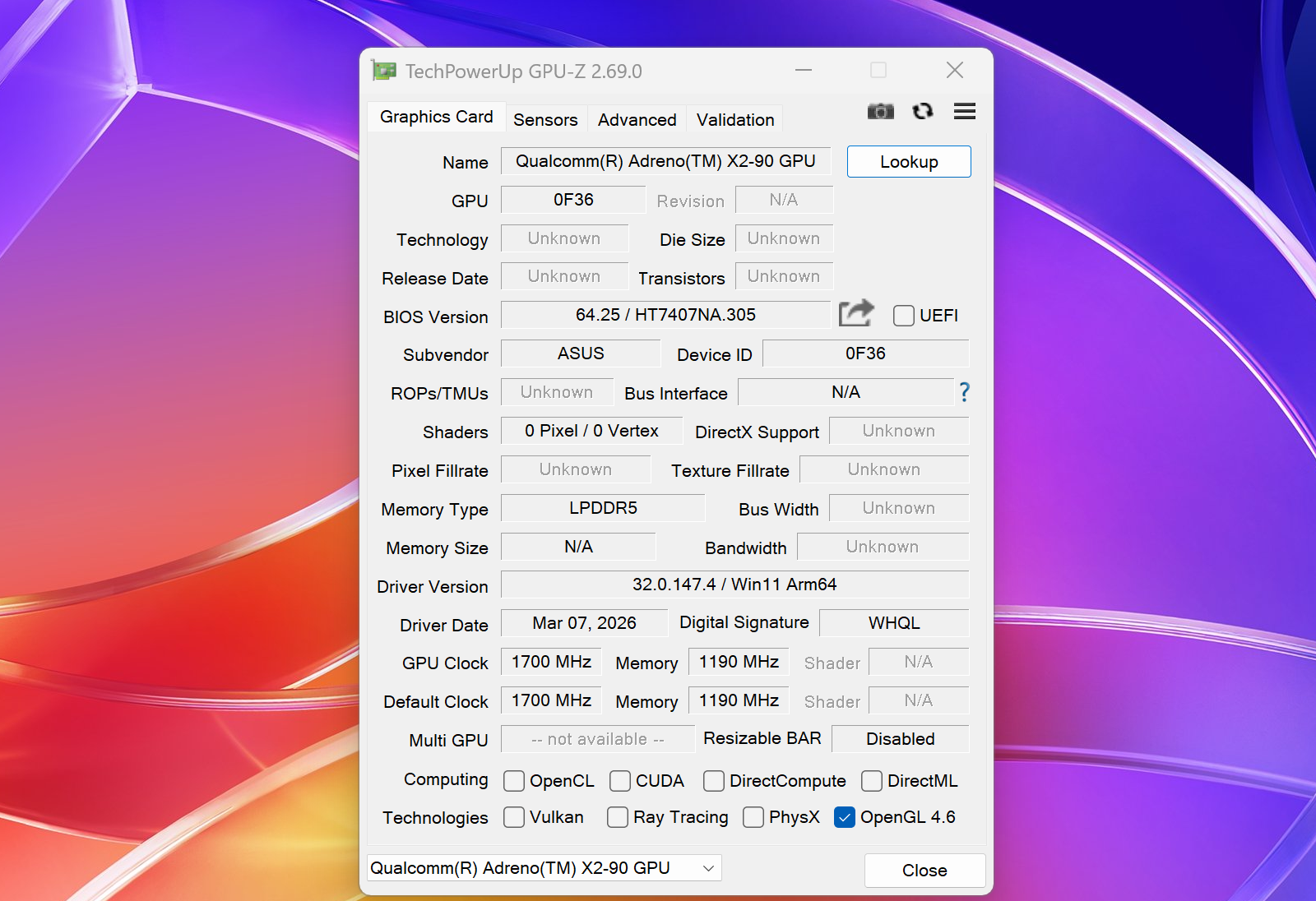The image size is (1316, 901).
Task: Click the Driver Date value Mar 07, 2026
Action: (x=584, y=623)
